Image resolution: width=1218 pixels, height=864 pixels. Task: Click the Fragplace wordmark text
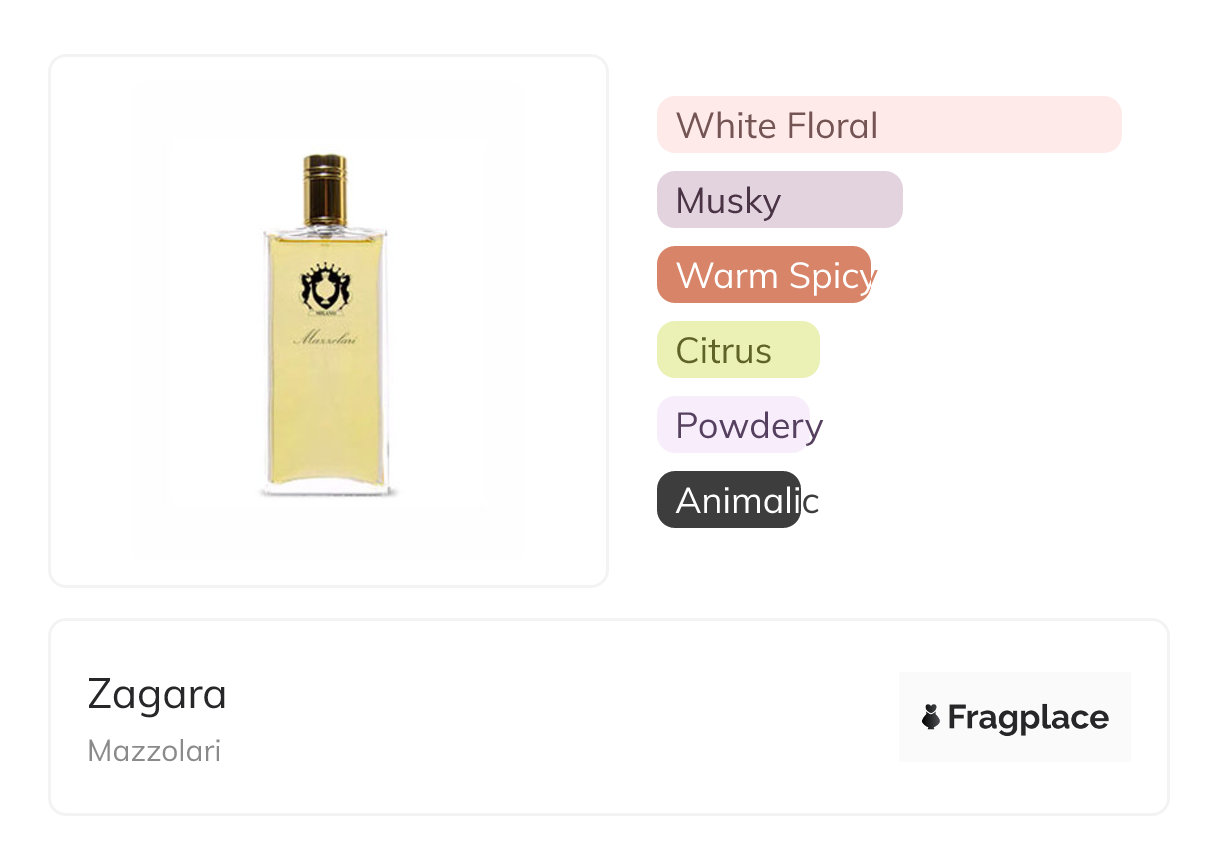1028,718
